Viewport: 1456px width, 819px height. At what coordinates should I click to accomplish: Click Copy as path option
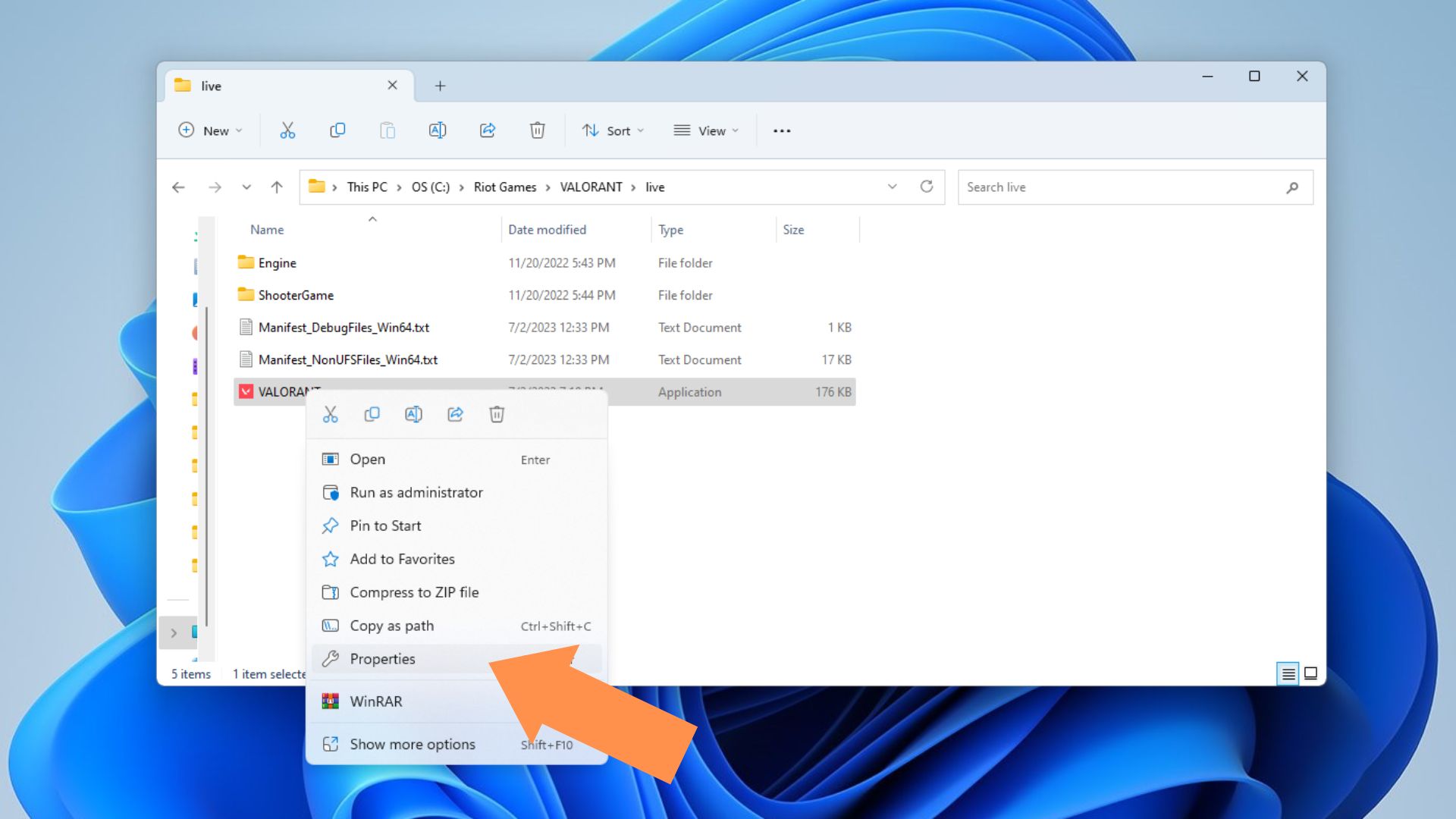[392, 625]
